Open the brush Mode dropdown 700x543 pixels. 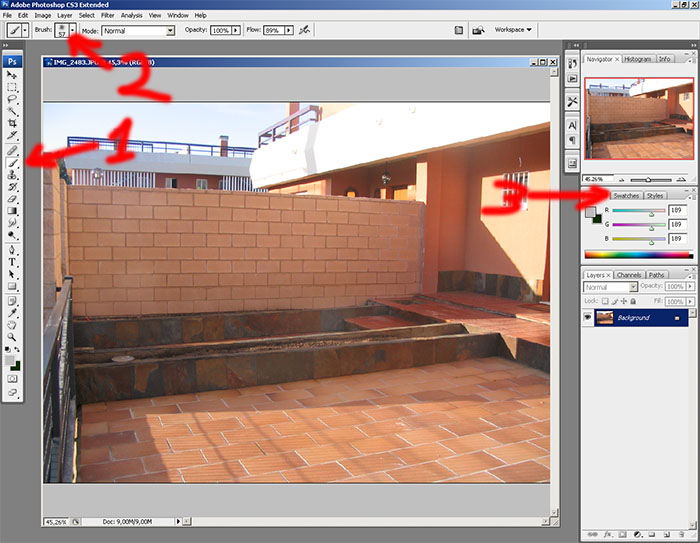tap(170, 31)
